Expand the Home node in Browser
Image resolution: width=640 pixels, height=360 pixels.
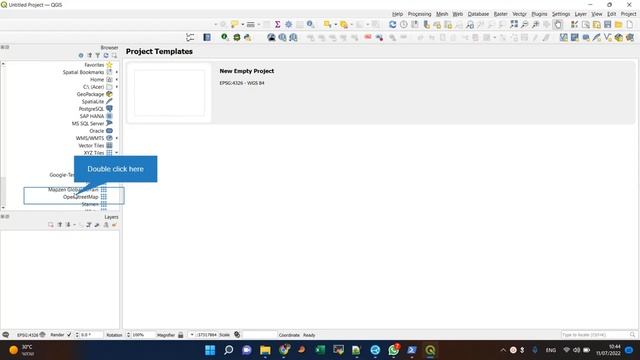pyautogui.click(x=117, y=80)
